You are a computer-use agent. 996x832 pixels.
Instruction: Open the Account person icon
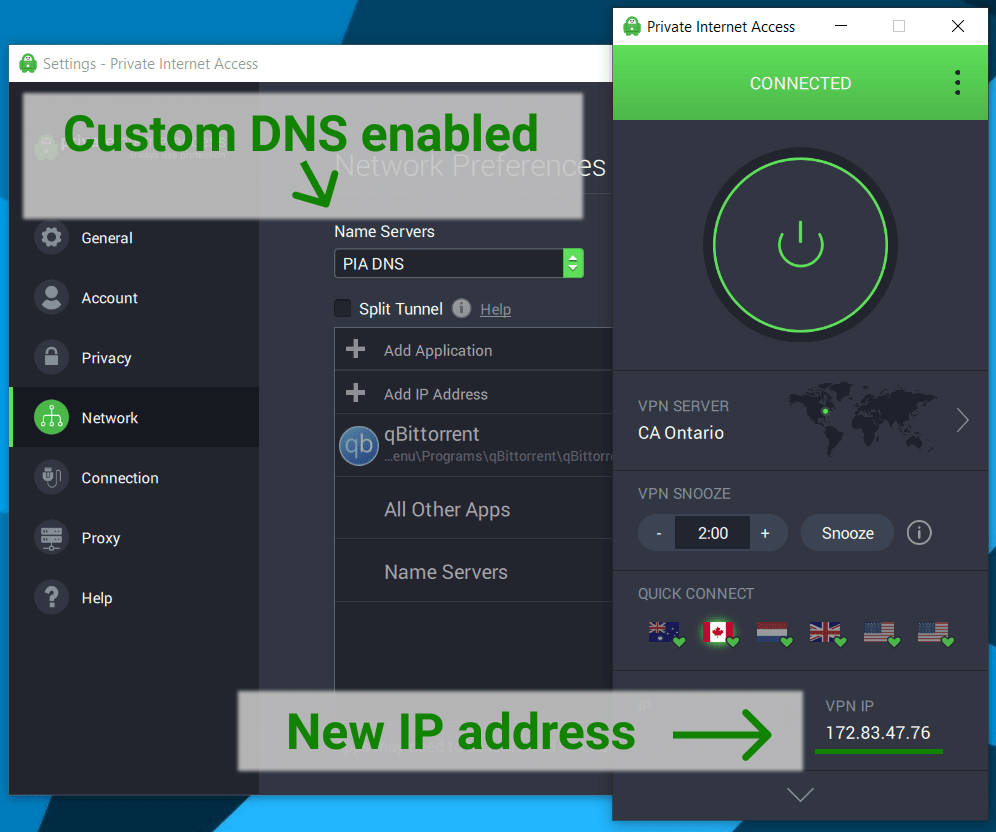click(51, 297)
